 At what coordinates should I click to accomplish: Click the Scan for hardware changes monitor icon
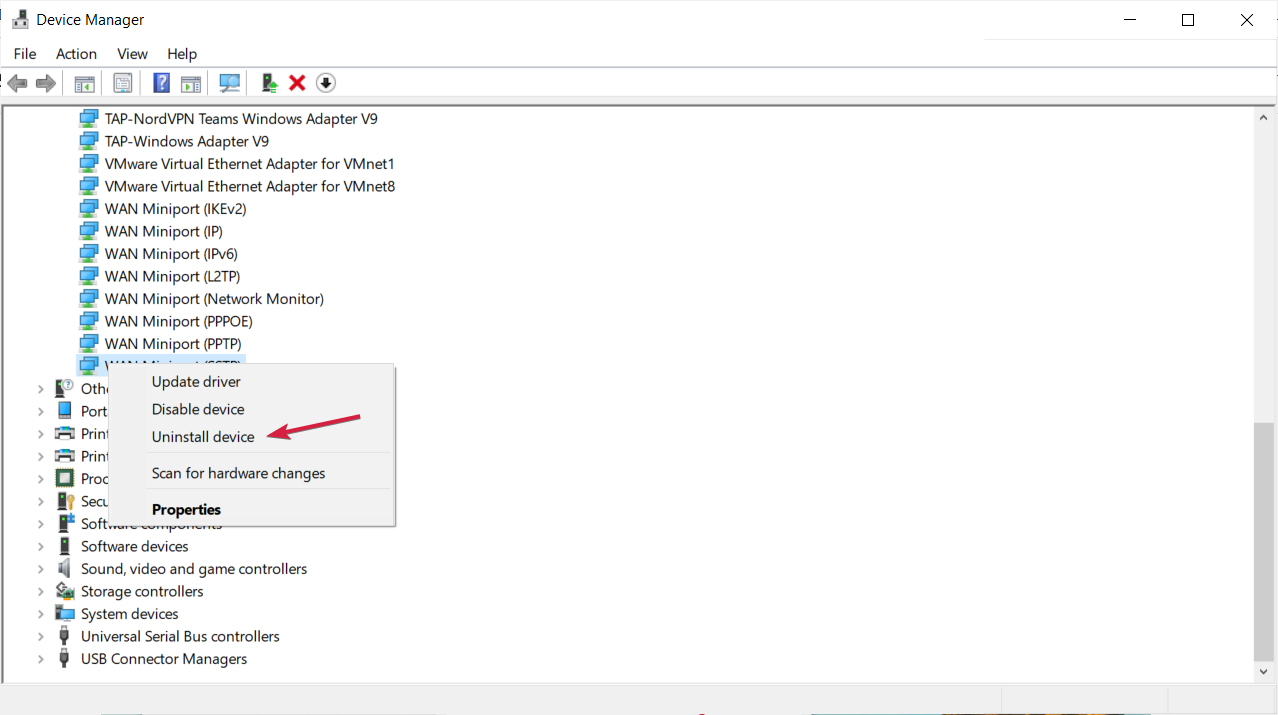click(230, 83)
